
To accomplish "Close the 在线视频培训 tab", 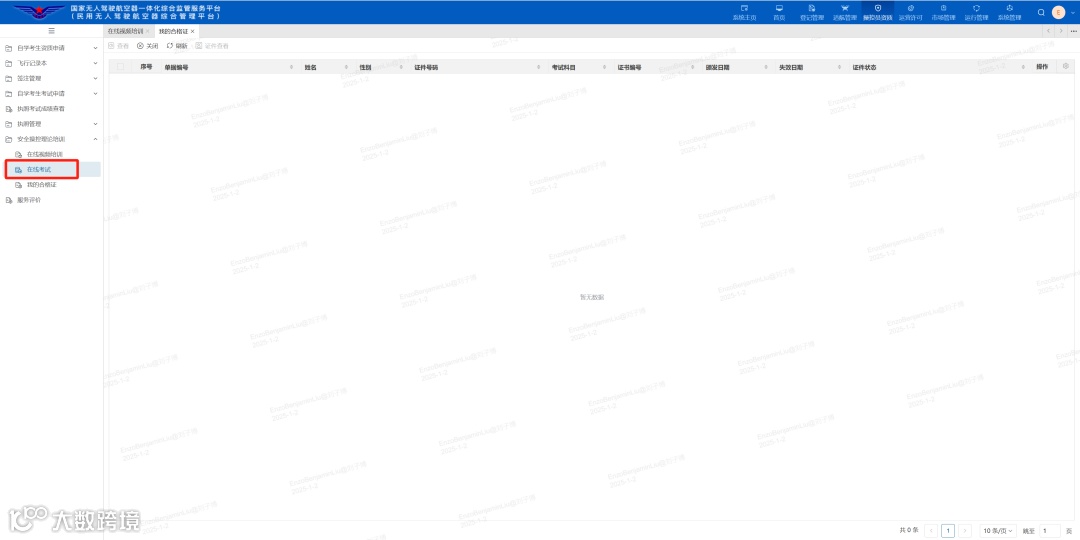I will 147,32.
